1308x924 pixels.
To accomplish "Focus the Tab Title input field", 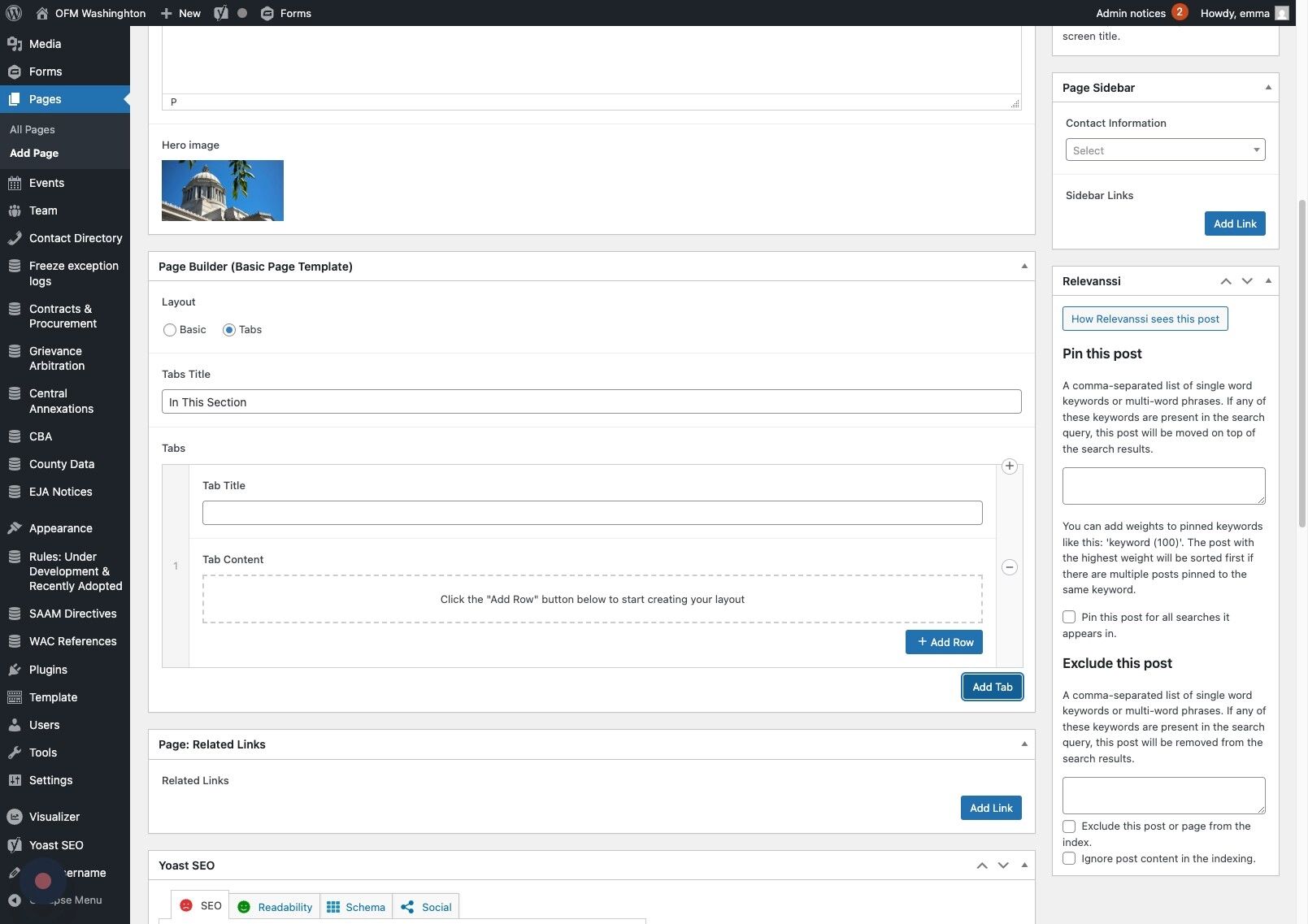I will point(592,513).
